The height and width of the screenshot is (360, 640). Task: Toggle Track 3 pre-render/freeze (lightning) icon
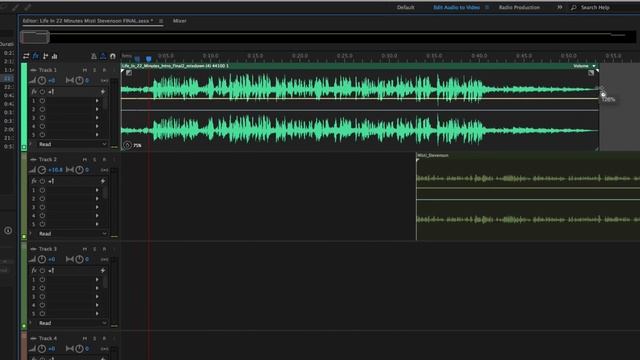(x=103, y=270)
